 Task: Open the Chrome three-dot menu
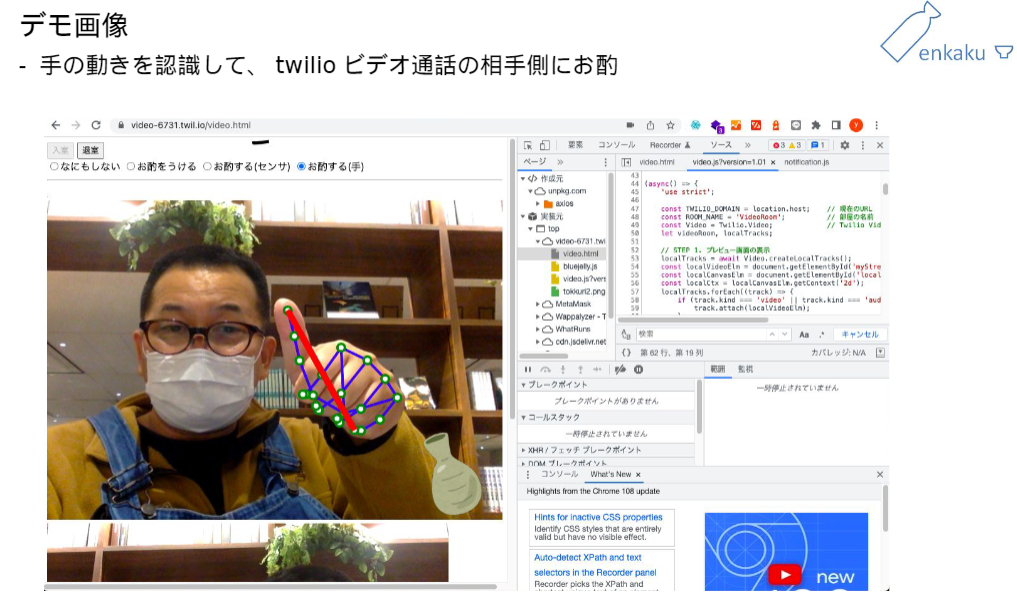pos(876,125)
